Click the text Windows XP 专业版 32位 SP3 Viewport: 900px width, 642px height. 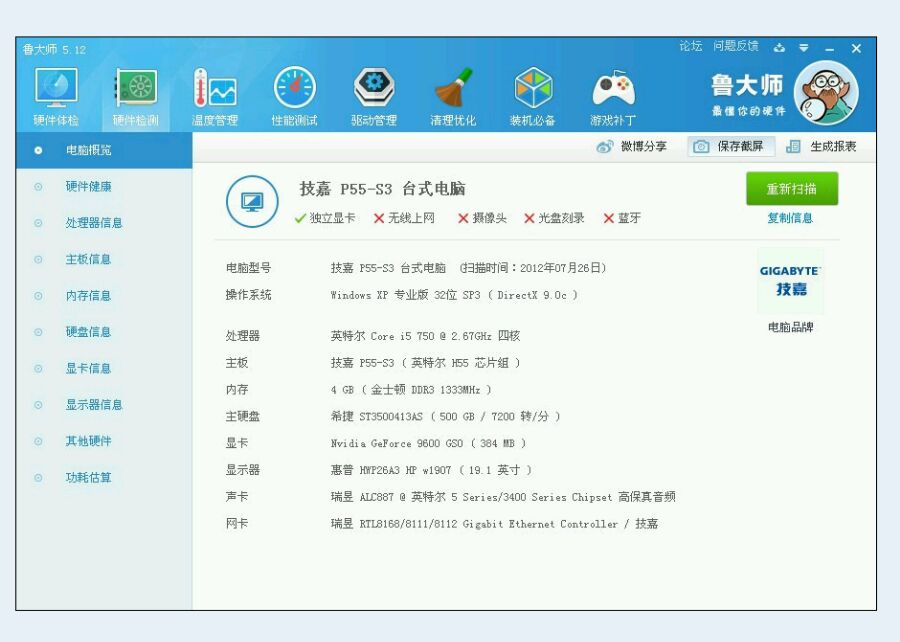405,295
